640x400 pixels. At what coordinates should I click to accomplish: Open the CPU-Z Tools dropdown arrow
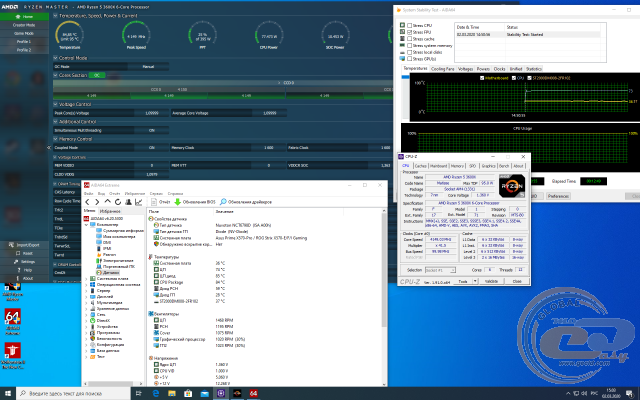475,281
